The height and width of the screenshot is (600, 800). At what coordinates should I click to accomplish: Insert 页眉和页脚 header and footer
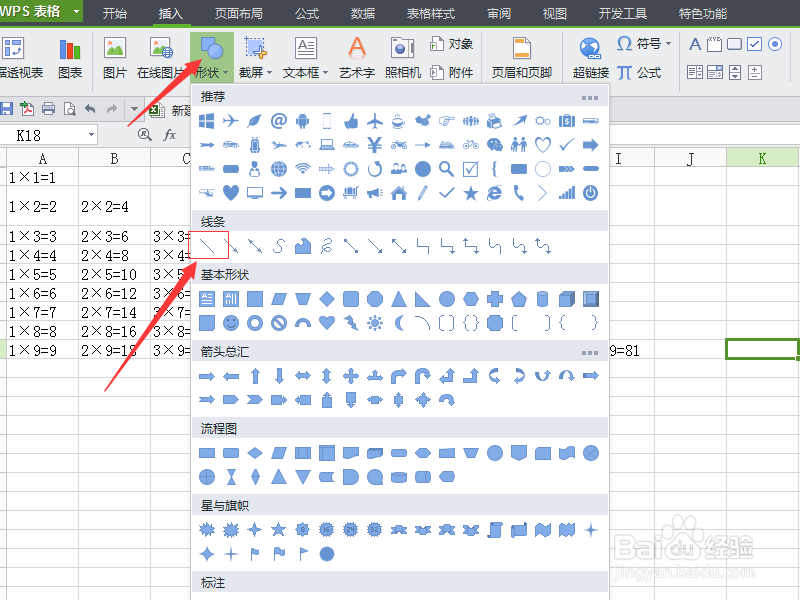click(x=521, y=58)
